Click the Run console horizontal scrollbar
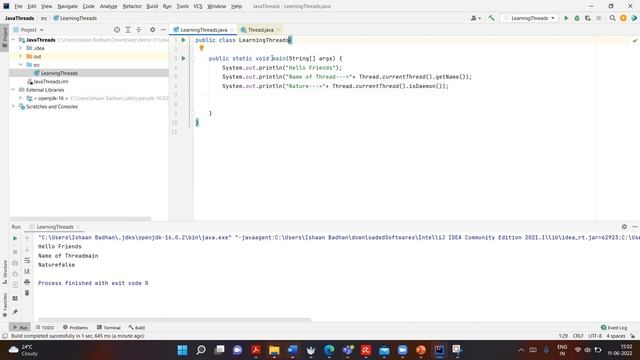This screenshot has height=360, width=640. pos(174,320)
